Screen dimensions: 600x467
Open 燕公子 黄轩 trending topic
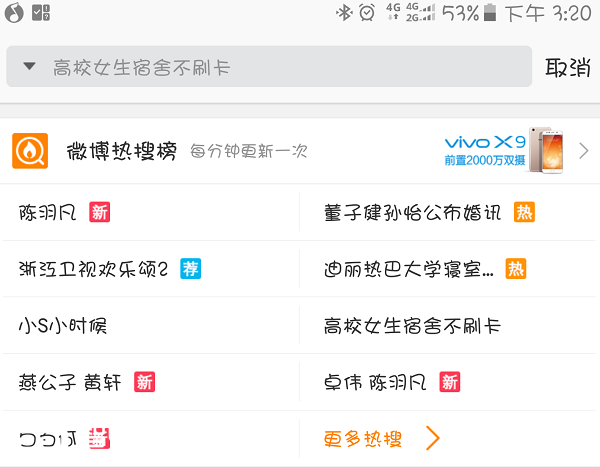[x=70, y=382]
